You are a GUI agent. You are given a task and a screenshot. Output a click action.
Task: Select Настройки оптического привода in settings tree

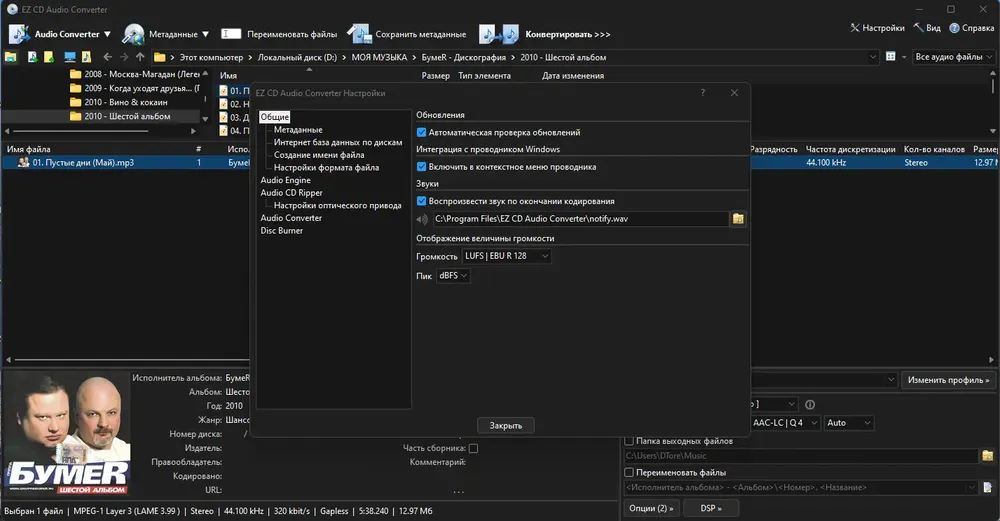click(337, 205)
